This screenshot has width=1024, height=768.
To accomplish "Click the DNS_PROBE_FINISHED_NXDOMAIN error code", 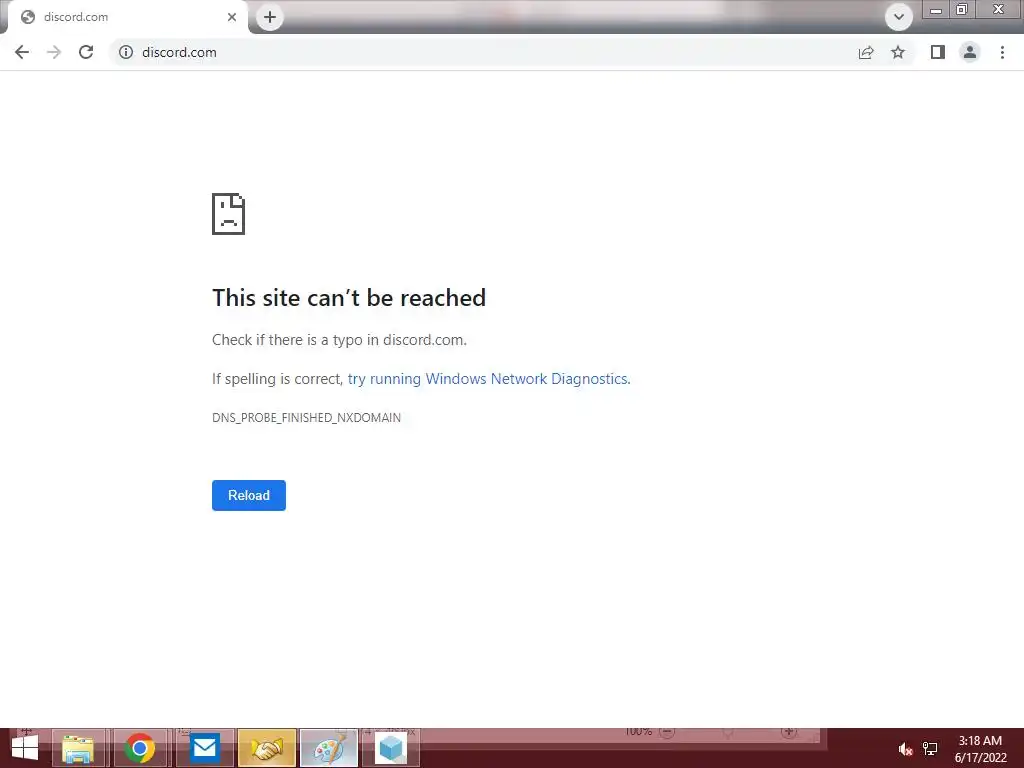I will pyautogui.click(x=306, y=417).
